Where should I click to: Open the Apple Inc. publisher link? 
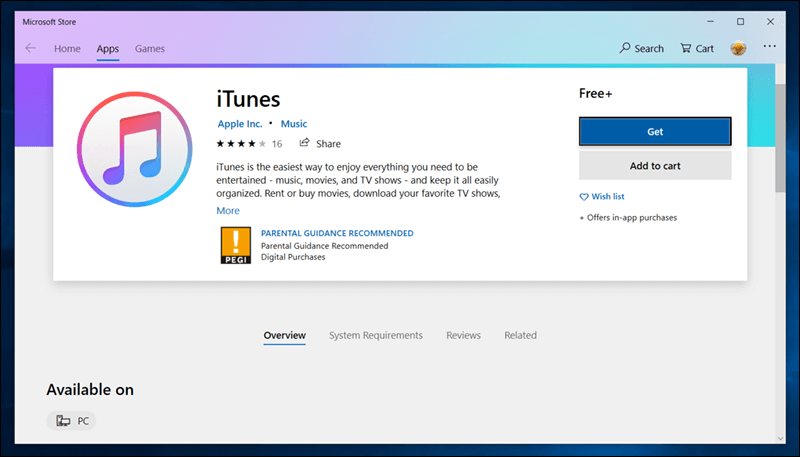point(240,124)
